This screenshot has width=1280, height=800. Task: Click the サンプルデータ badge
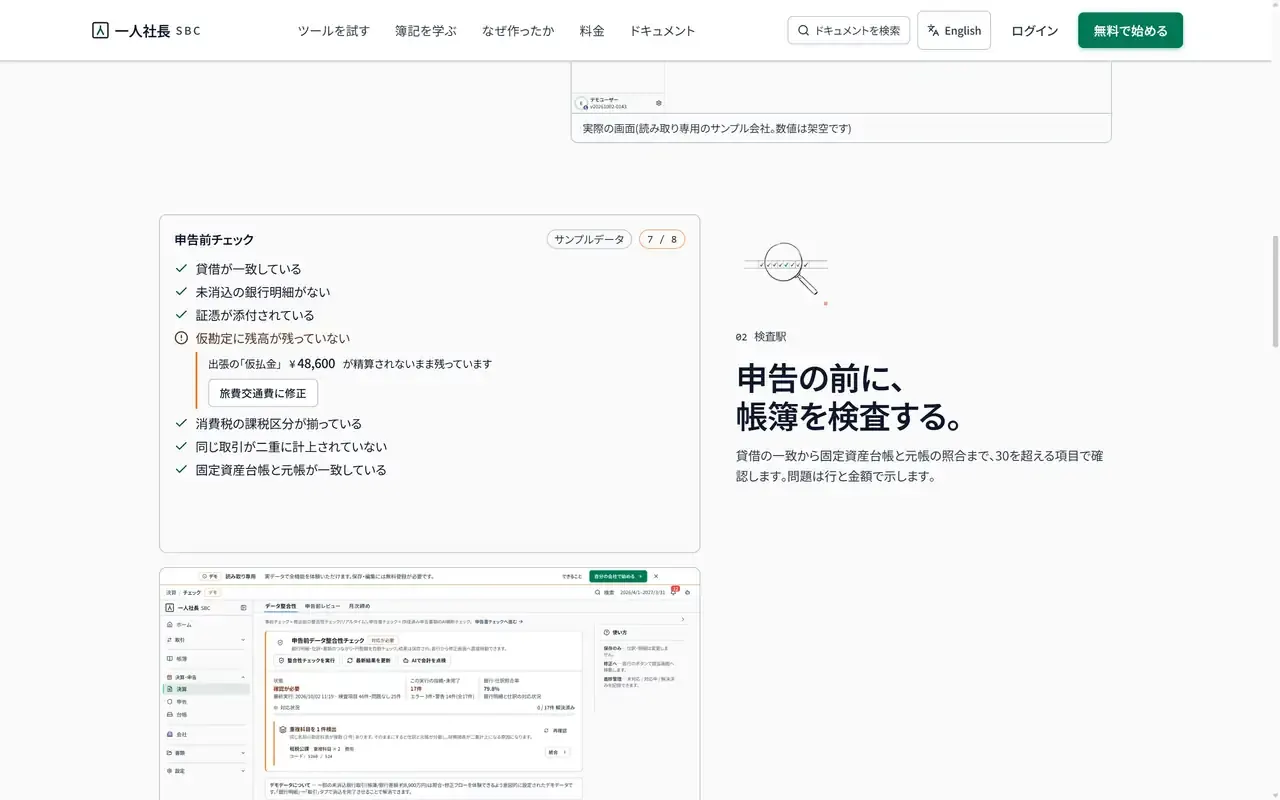pyautogui.click(x=589, y=239)
